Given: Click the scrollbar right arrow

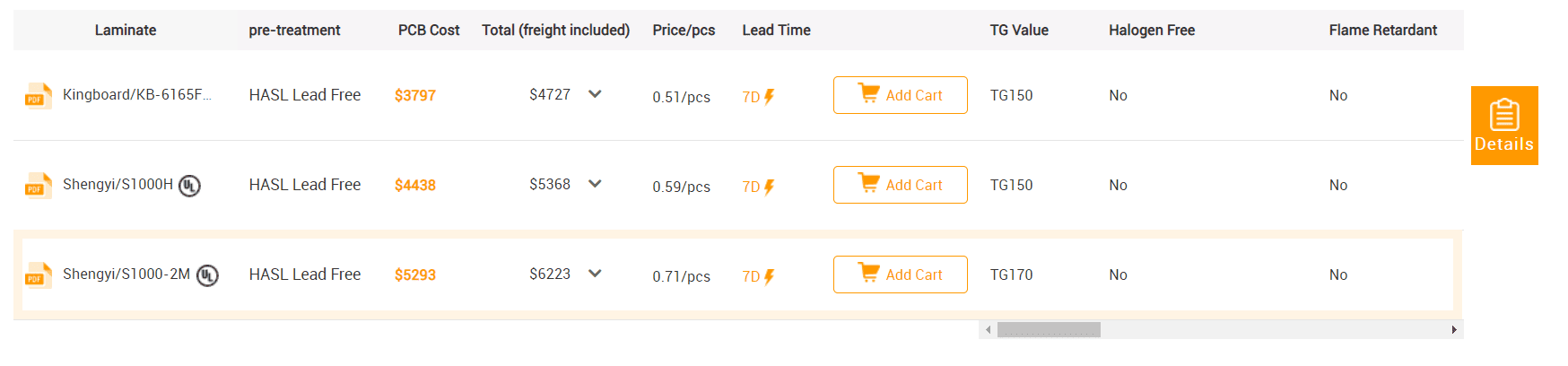Looking at the screenshot, I should click(1454, 330).
